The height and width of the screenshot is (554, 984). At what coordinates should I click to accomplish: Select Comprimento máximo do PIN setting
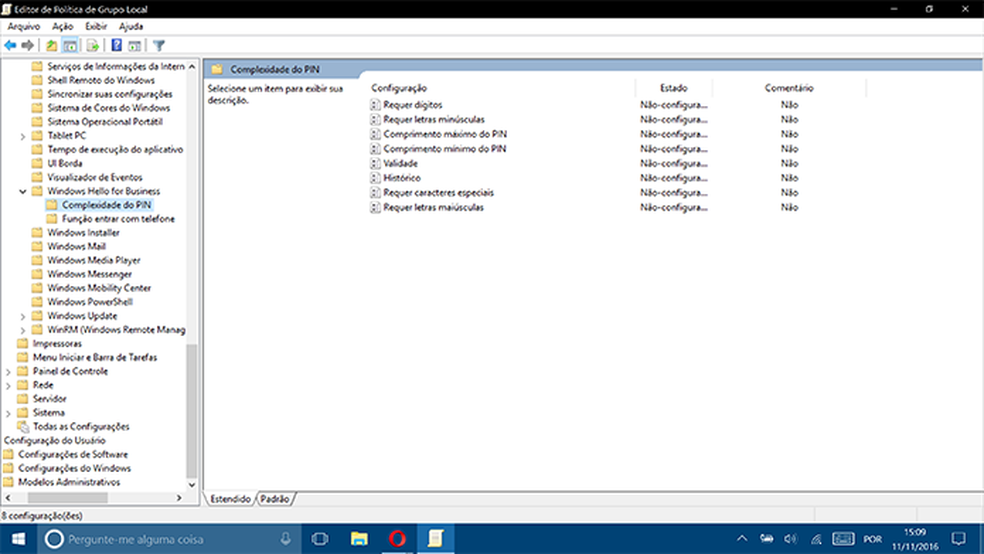pyautogui.click(x=445, y=134)
